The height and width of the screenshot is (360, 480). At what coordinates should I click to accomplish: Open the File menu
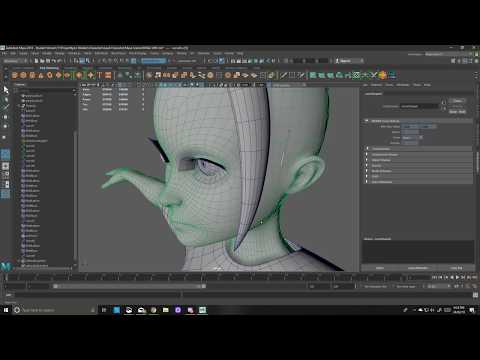click(5, 53)
